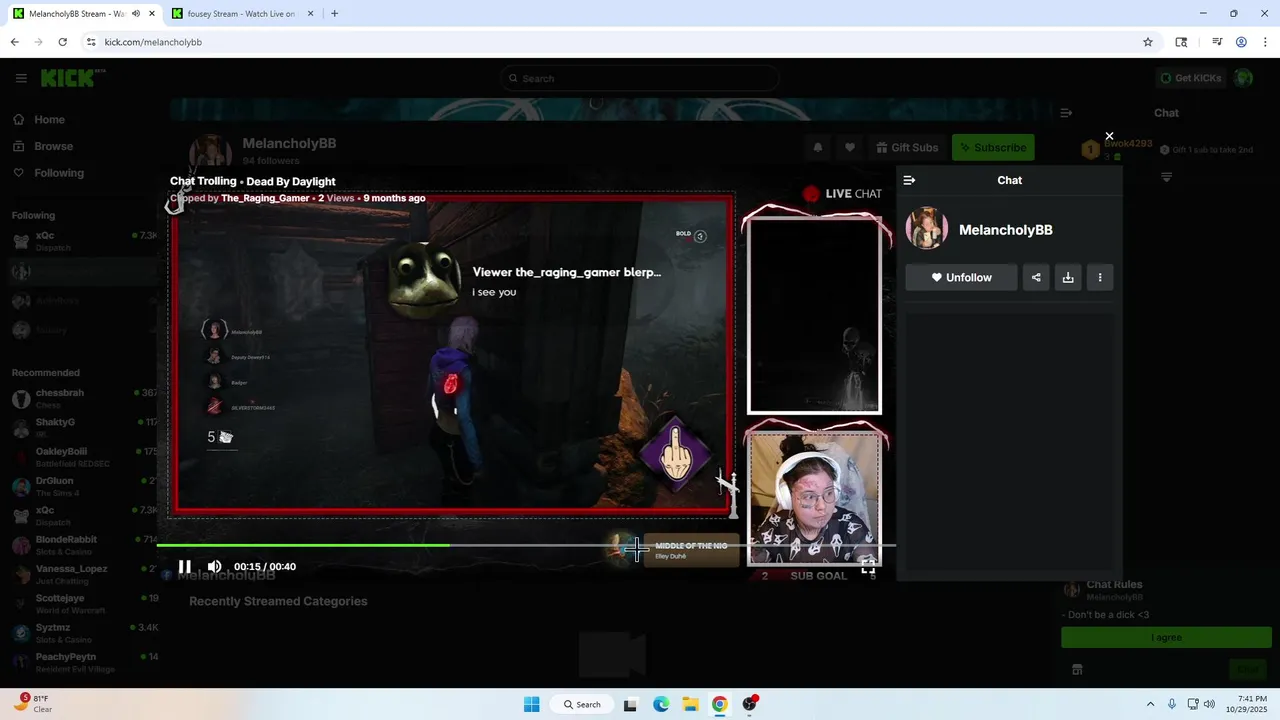Image resolution: width=1280 pixels, height=720 pixels.
Task: Click the Unfollow button in clip panel
Action: [961, 278]
